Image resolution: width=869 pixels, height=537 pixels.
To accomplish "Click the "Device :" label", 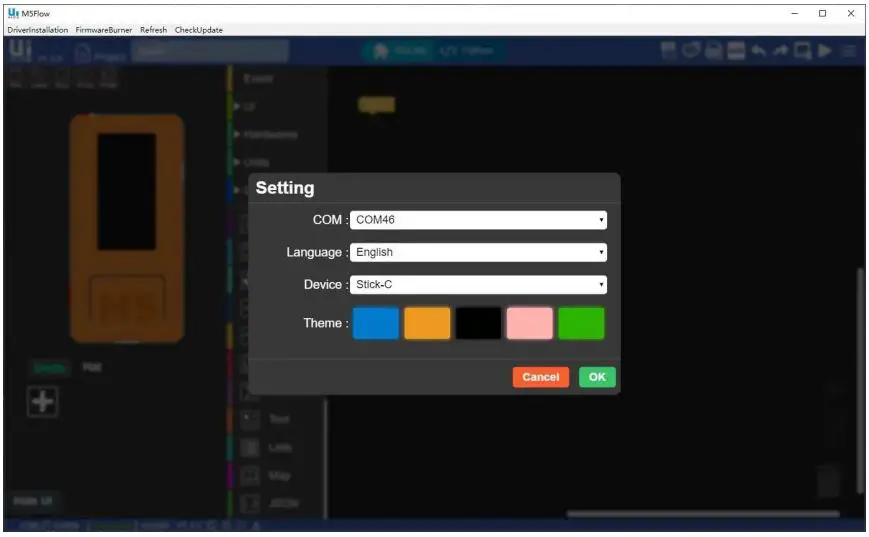I will click(x=326, y=284).
